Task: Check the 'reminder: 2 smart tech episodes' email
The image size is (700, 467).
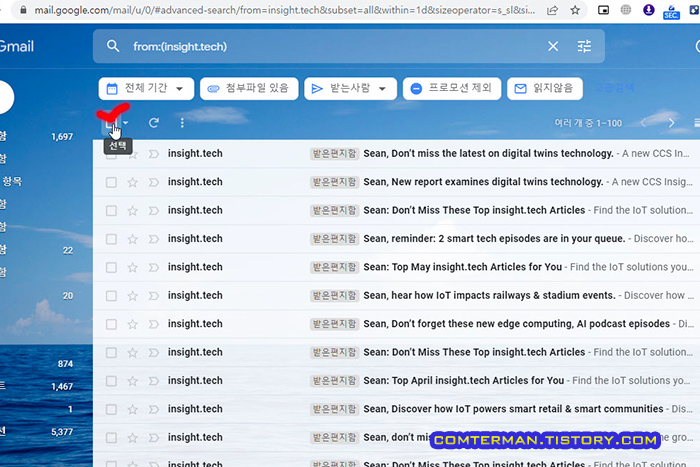Action: [x=111, y=239]
